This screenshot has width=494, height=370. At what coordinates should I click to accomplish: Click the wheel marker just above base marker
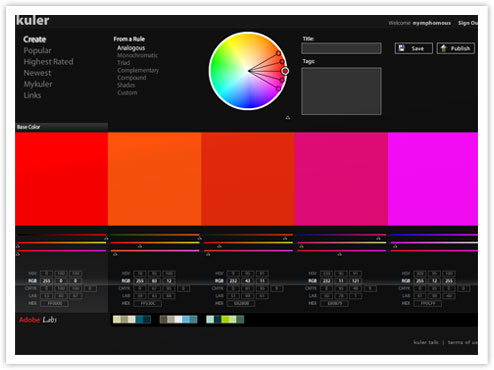(x=282, y=62)
